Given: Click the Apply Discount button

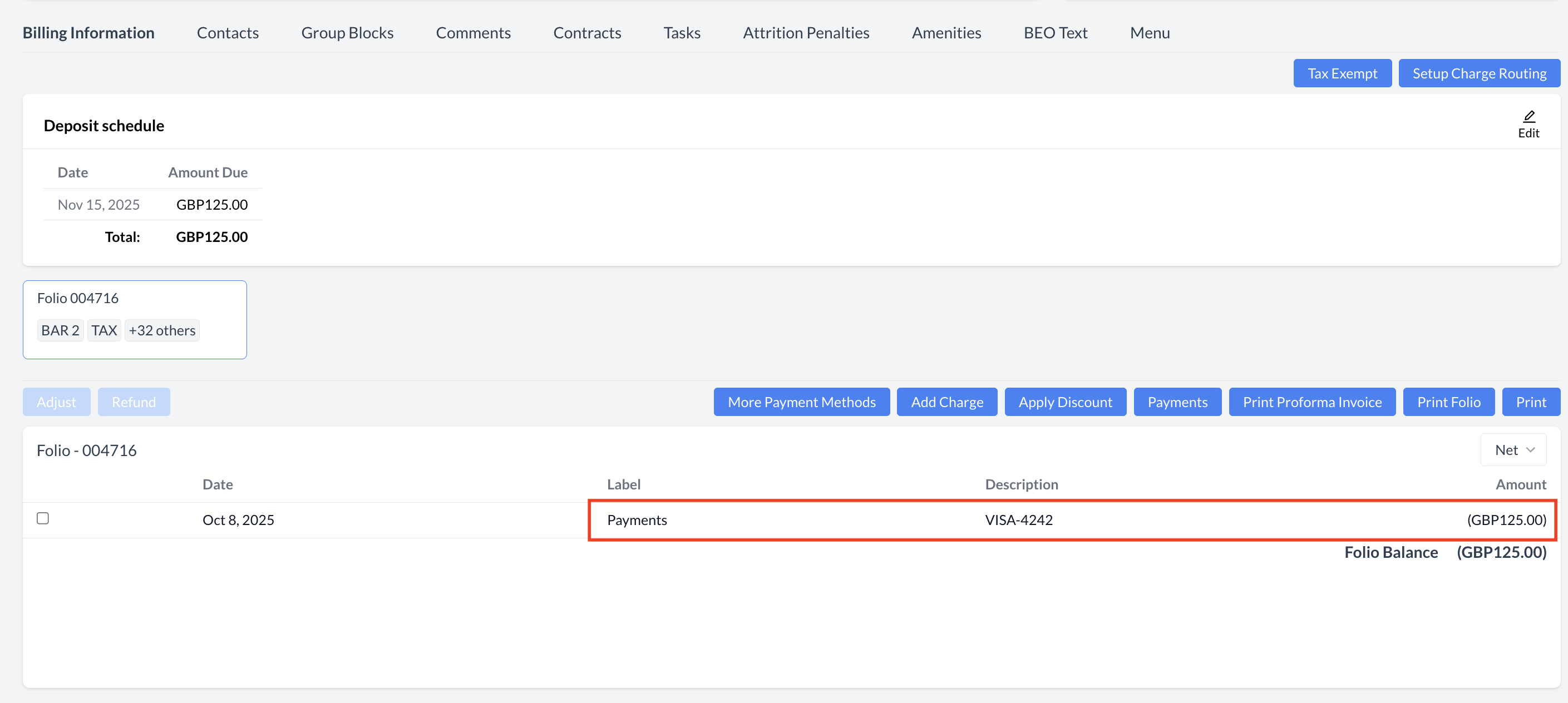Looking at the screenshot, I should coord(1064,402).
